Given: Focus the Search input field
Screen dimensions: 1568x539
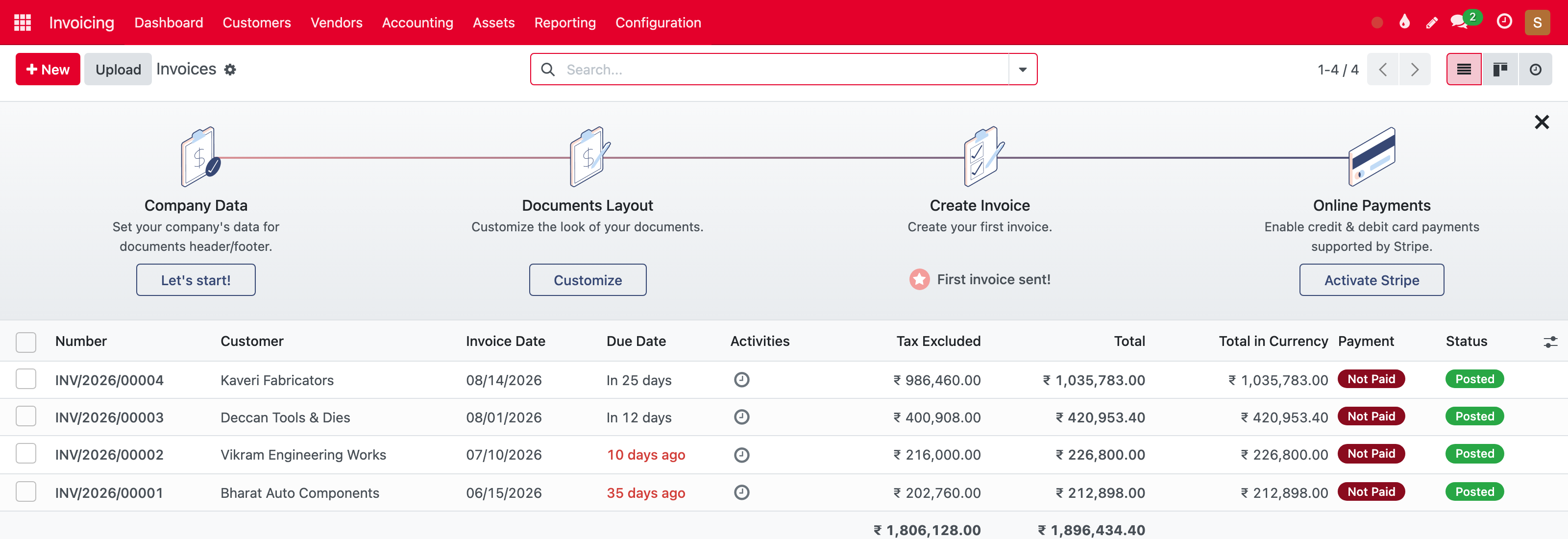Looking at the screenshot, I should coord(785,70).
